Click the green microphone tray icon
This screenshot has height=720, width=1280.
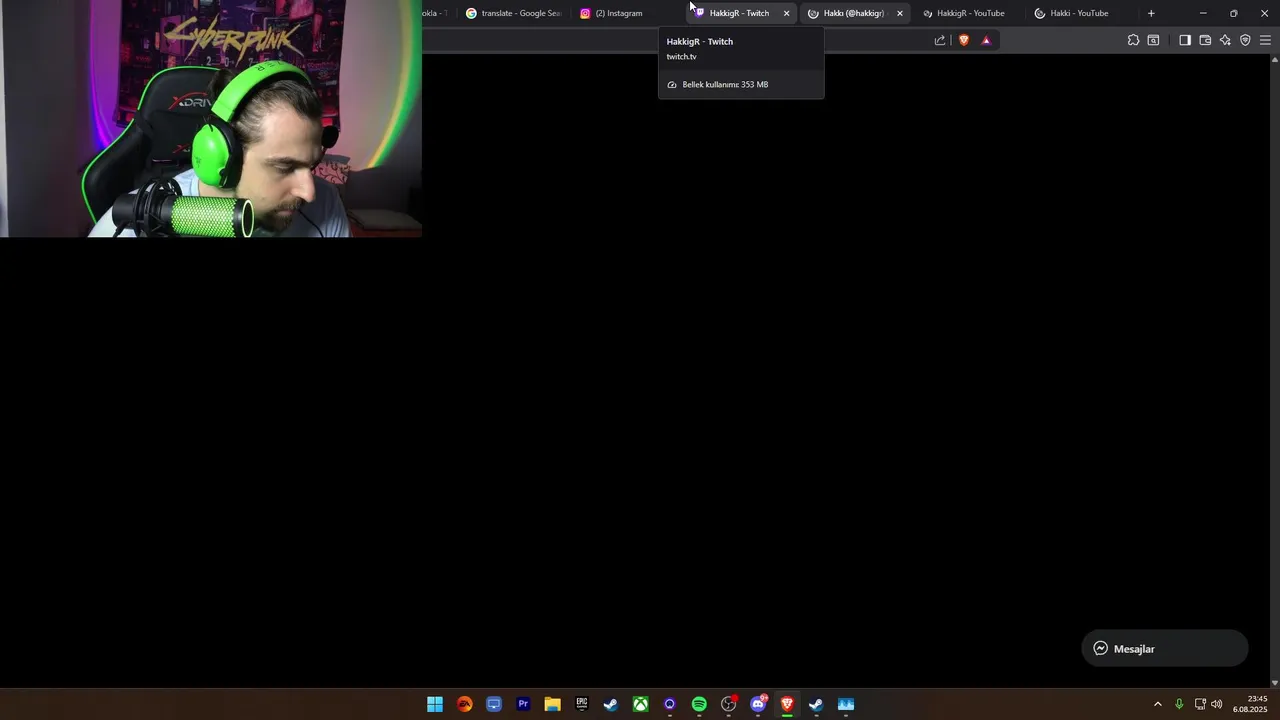(x=1179, y=704)
